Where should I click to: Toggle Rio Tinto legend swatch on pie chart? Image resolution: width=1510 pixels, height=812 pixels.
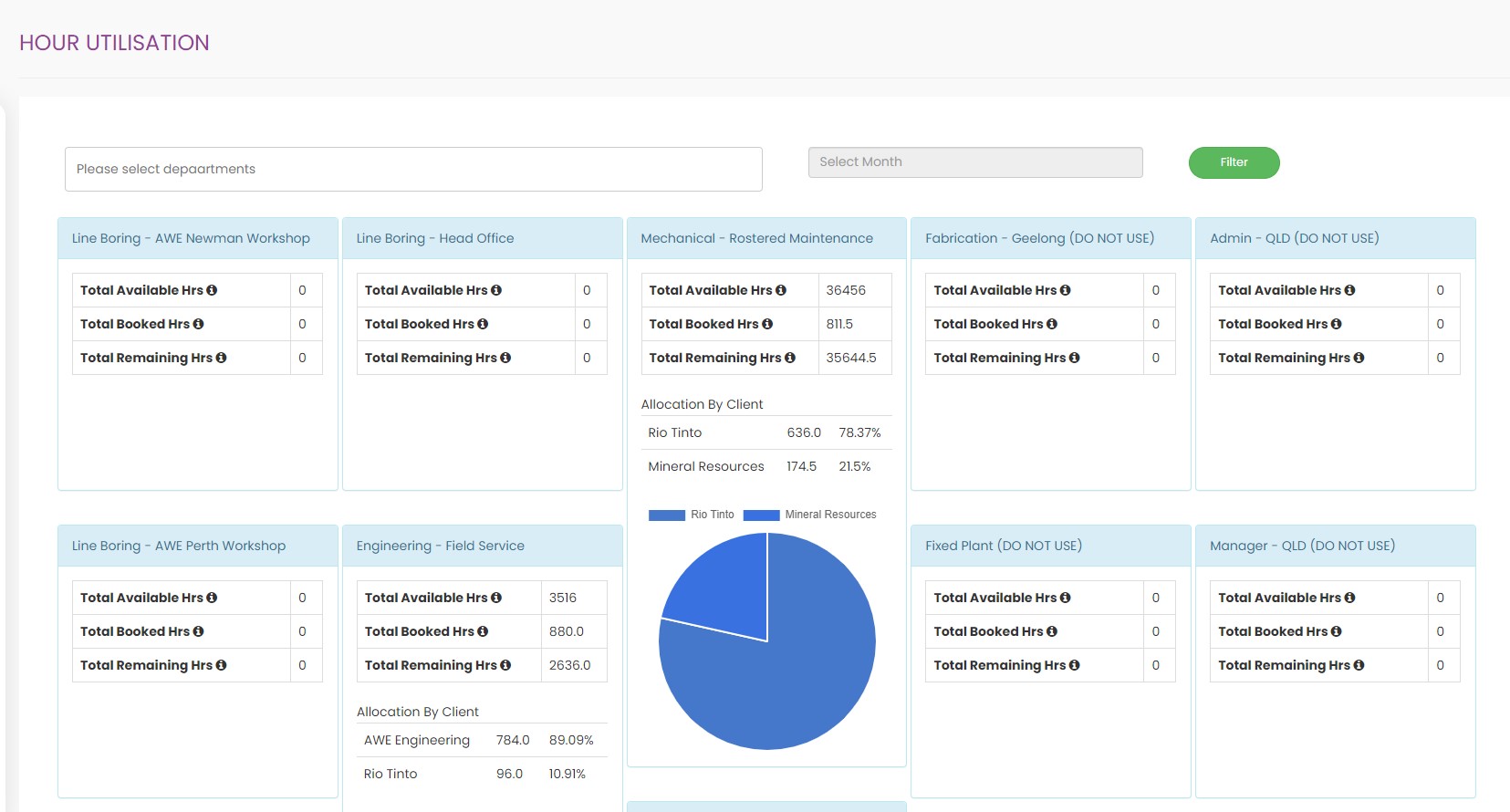pos(667,515)
